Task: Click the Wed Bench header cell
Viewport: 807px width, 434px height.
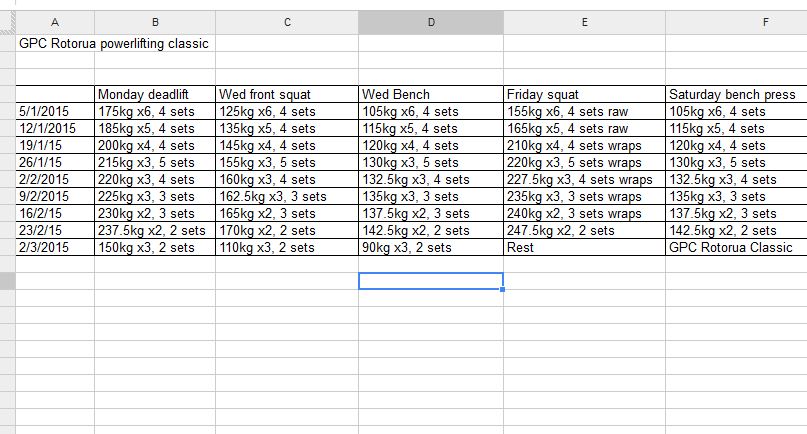Action: 431,95
